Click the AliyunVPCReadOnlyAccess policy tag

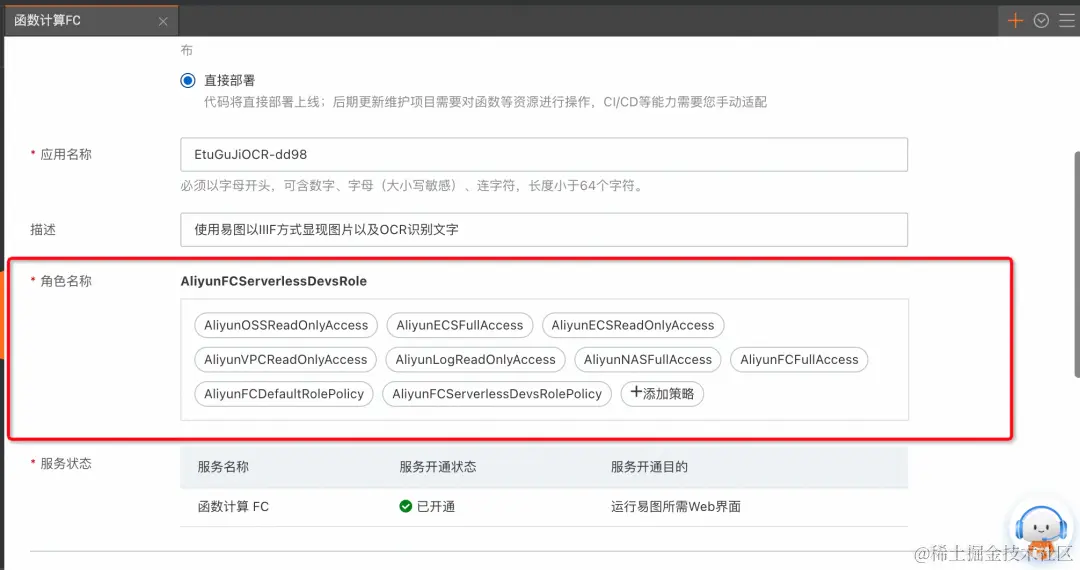click(285, 359)
